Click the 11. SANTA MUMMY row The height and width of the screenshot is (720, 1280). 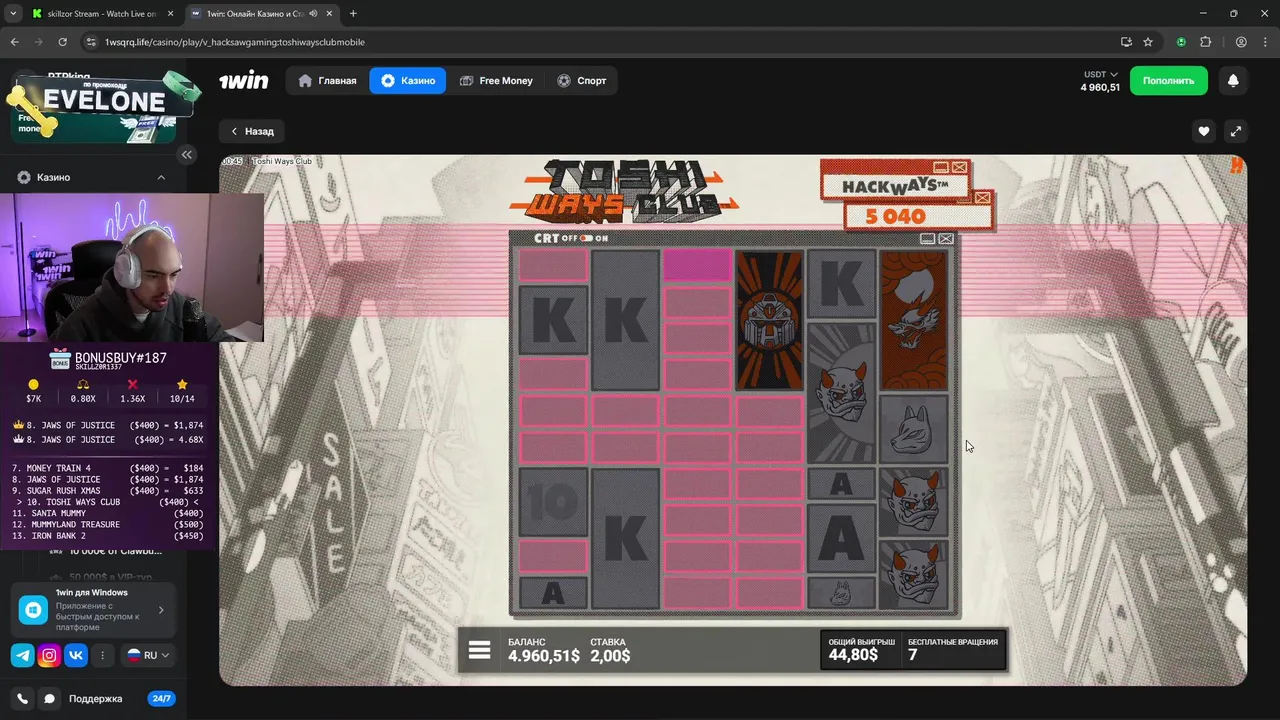pos(107,513)
